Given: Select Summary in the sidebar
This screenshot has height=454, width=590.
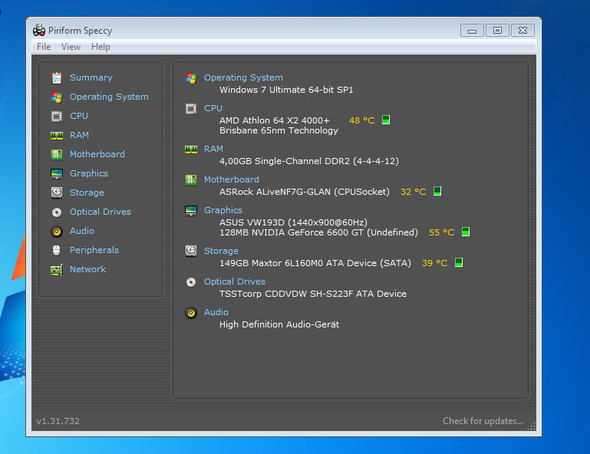Looking at the screenshot, I should [91, 77].
